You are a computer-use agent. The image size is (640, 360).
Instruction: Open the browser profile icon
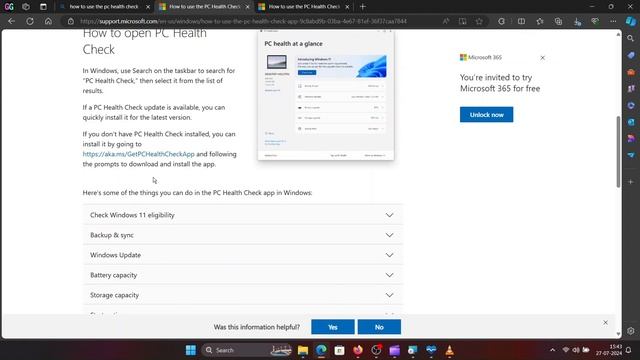click(9, 7)
